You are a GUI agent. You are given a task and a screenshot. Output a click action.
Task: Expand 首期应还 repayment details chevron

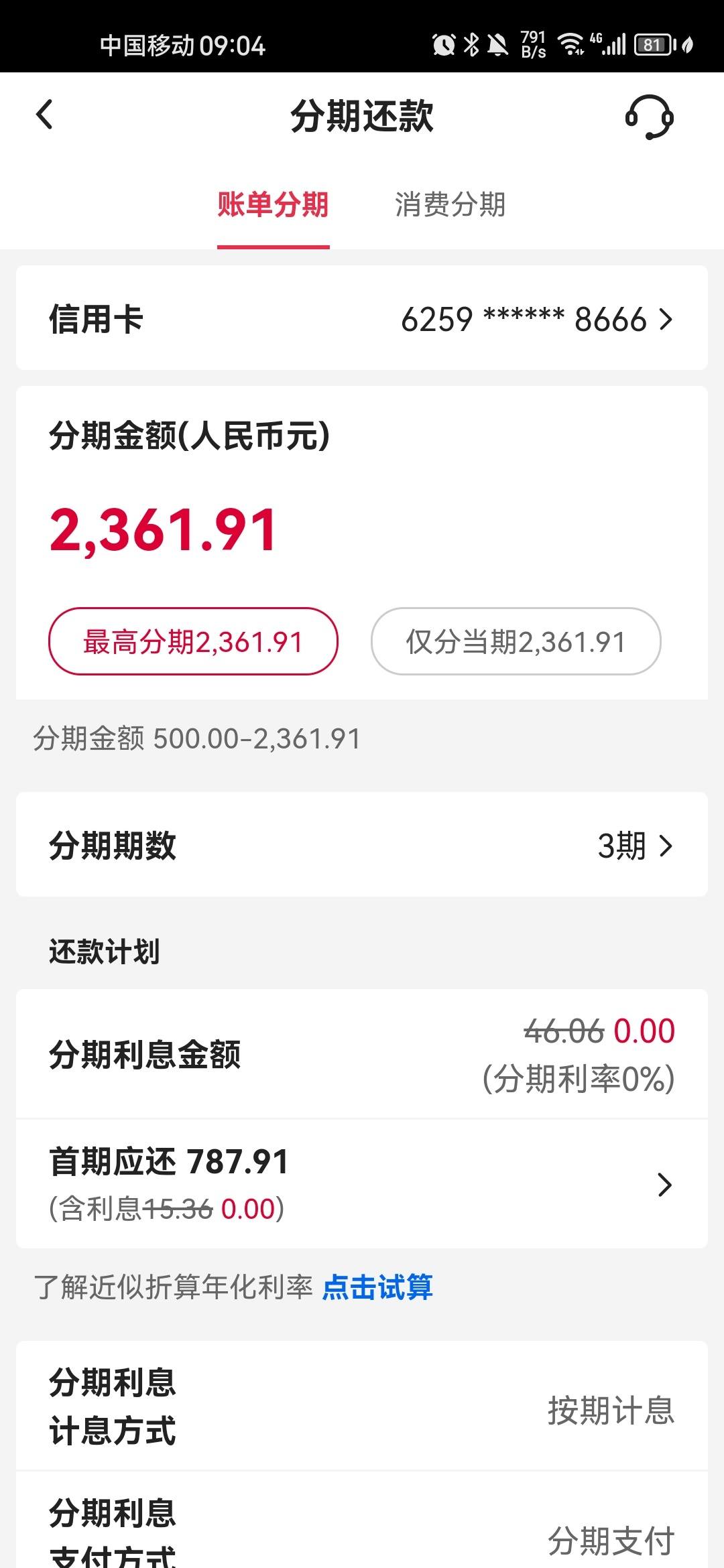[664, 1185]
